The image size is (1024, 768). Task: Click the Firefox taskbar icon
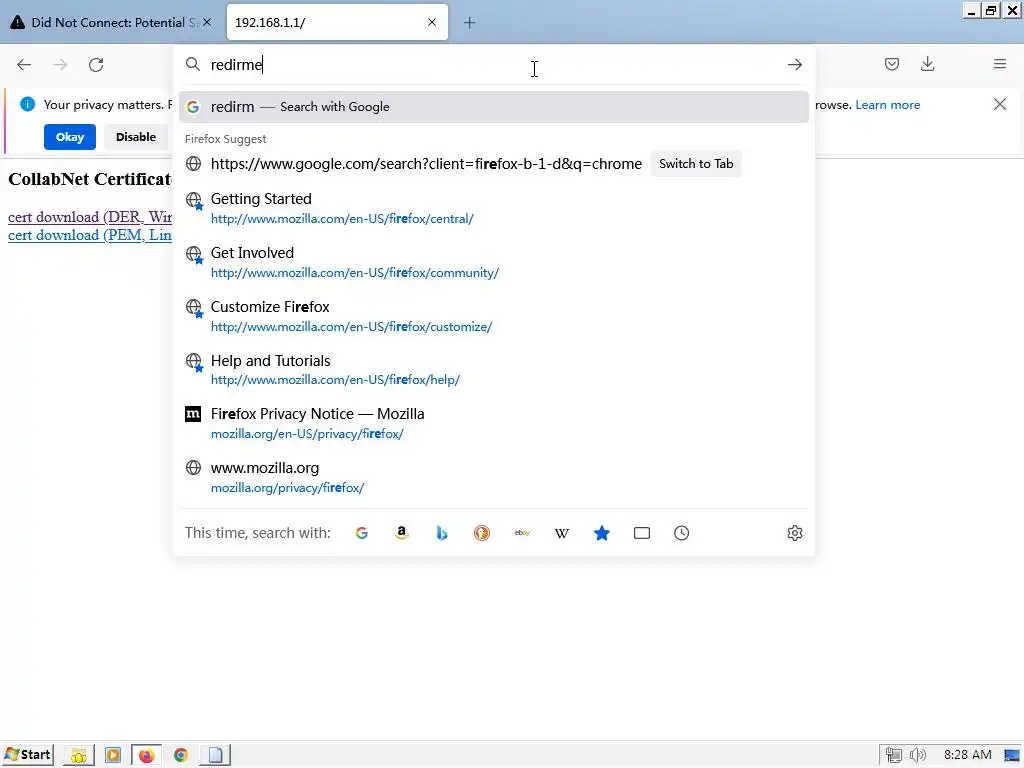coord(146,756)
